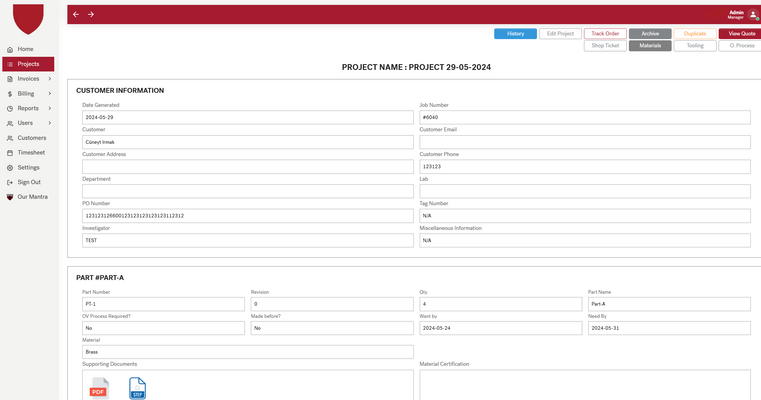Screen dimensions: 761x400
Task: Click the empty Lab field
Action: 585,191
